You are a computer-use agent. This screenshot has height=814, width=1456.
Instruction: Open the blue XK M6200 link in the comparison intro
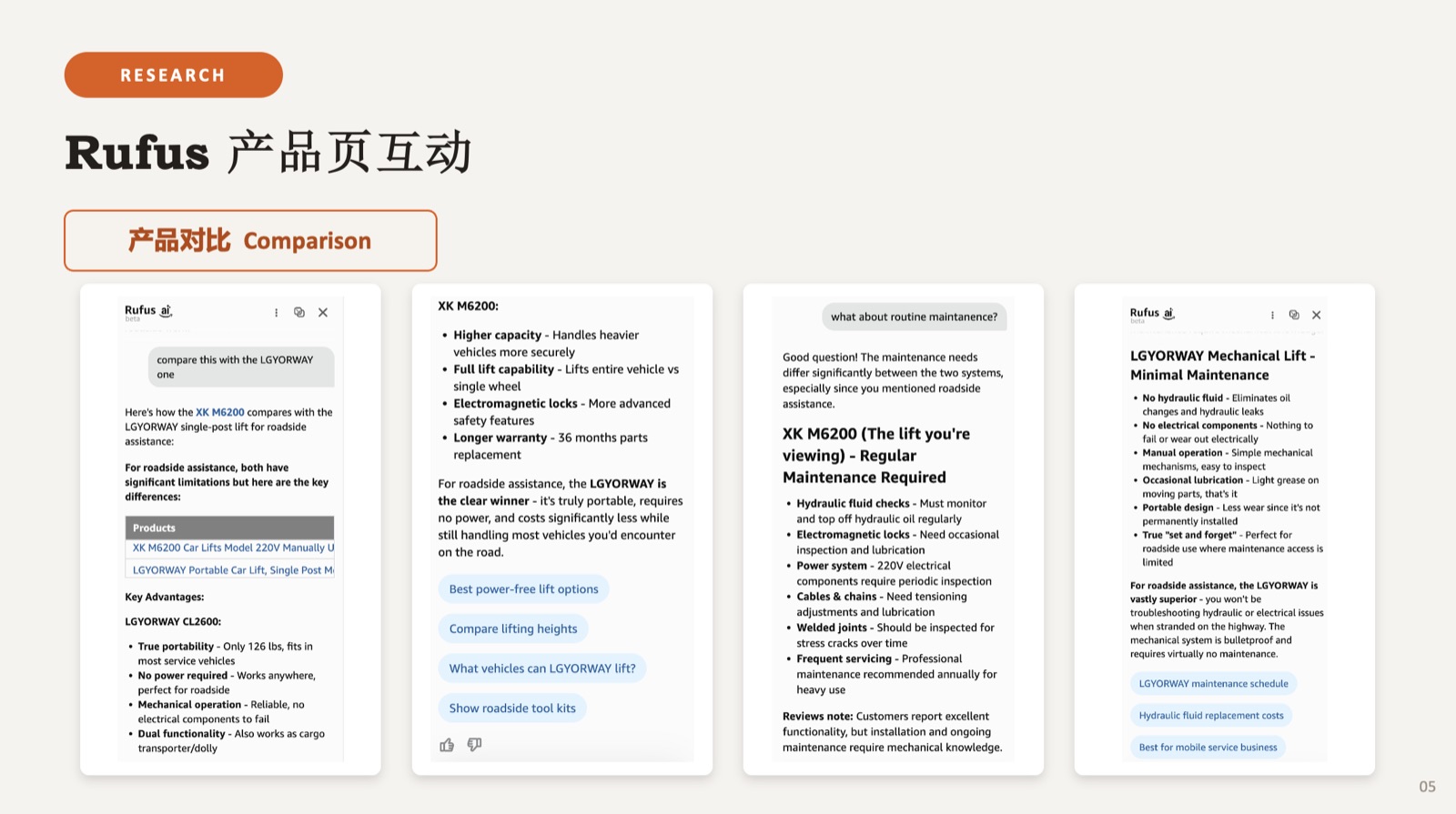click(220, 412)
